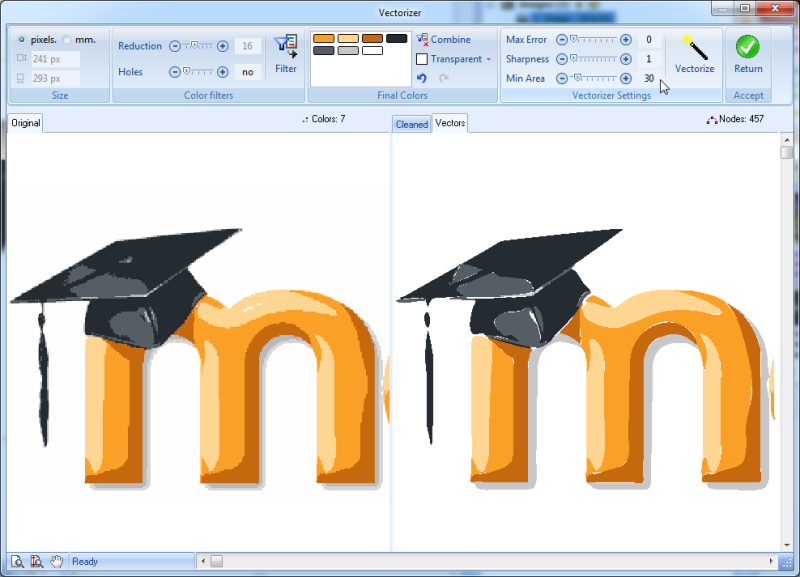Click the Vectors tab label
Image resolution: width=800 pixels, height=577 pixels.
pyautogui.click(x=450, y=123)
